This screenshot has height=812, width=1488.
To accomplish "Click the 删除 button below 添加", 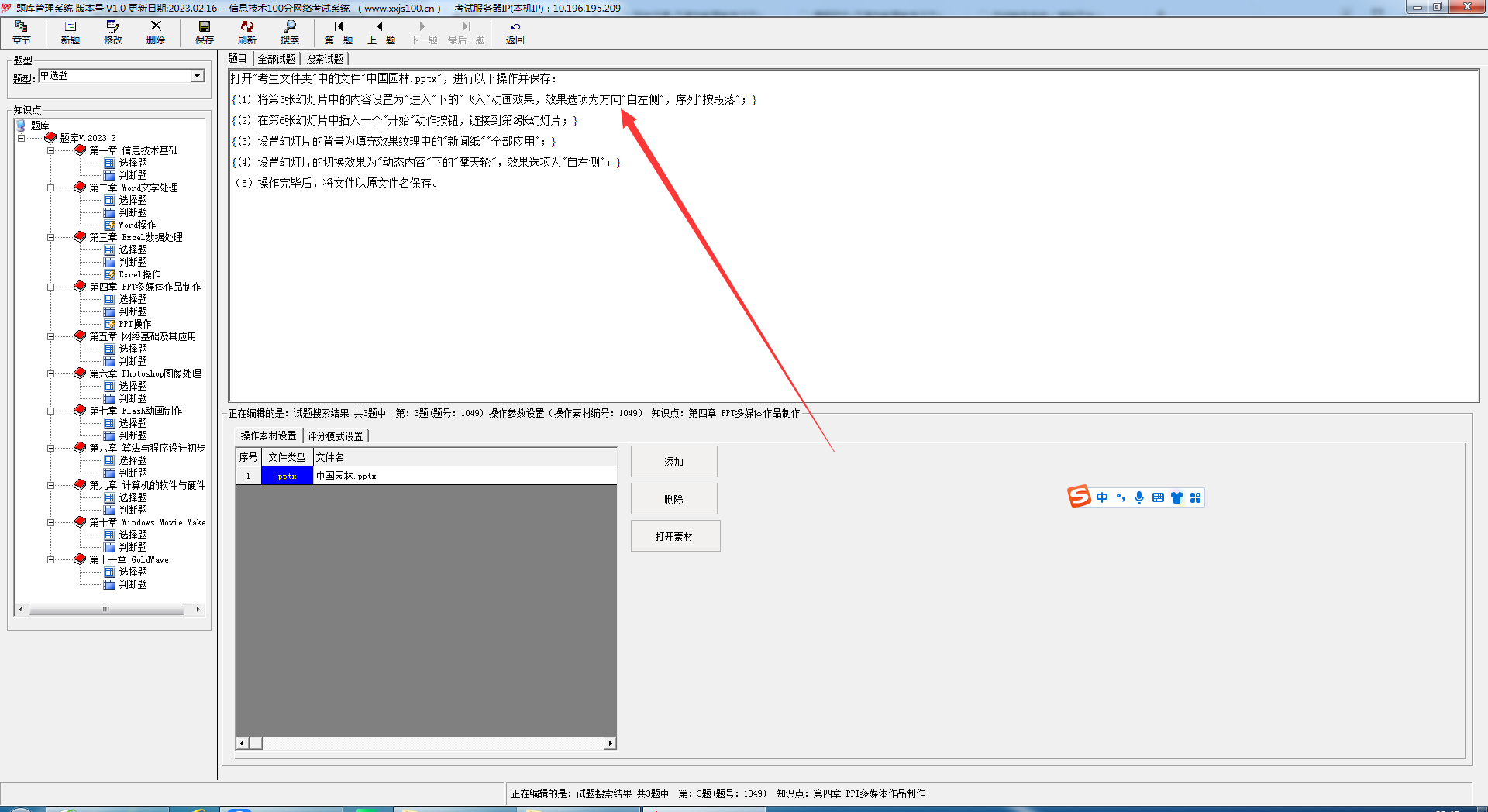I will click(674, 499).
